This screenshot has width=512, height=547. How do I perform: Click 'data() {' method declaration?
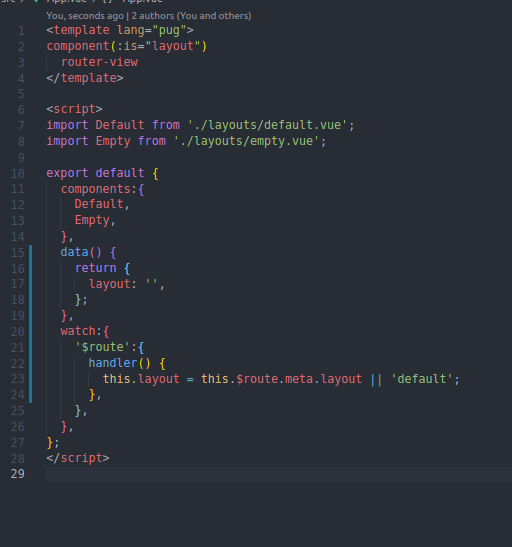[88, 252]
